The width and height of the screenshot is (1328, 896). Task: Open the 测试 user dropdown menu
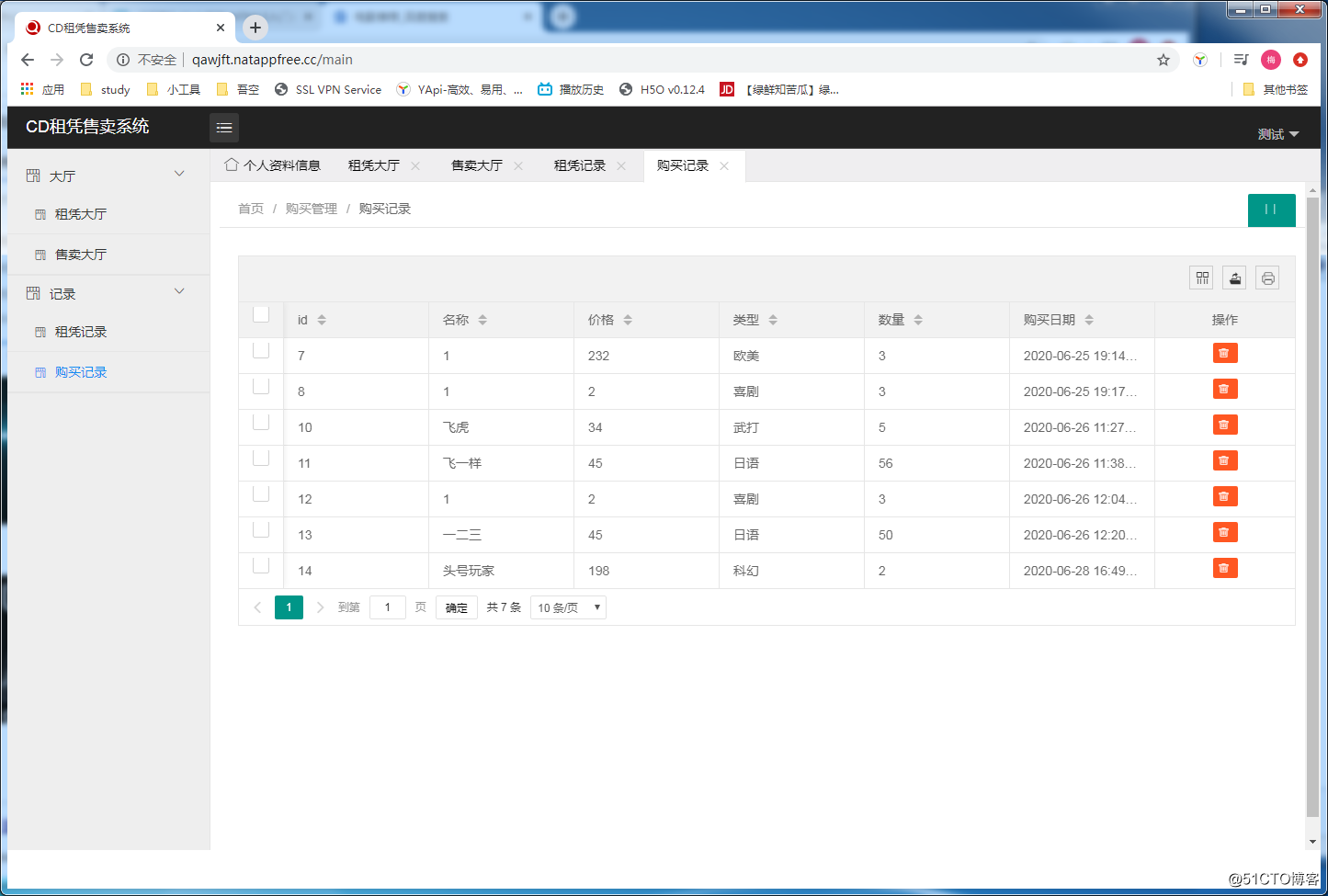(1278, 134)
